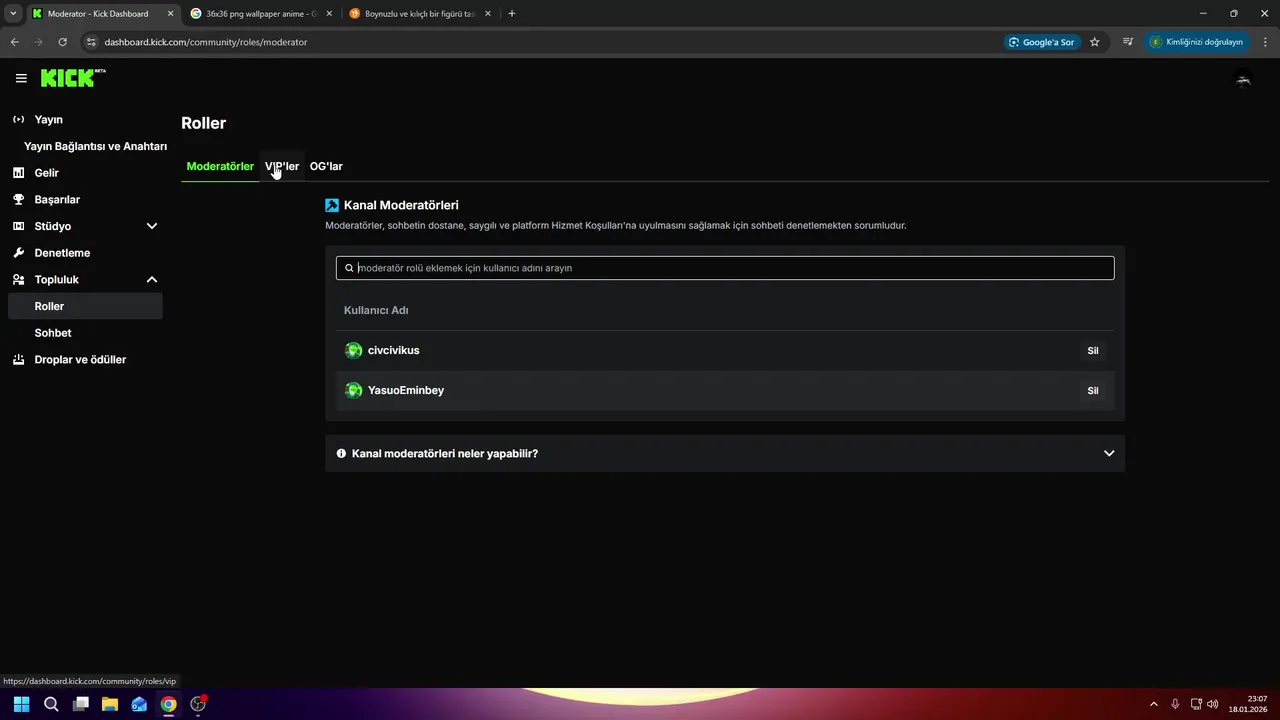Screen dimensions: 1280x720
Task: Open the profile avatar menu
Action: (1243, 79)
